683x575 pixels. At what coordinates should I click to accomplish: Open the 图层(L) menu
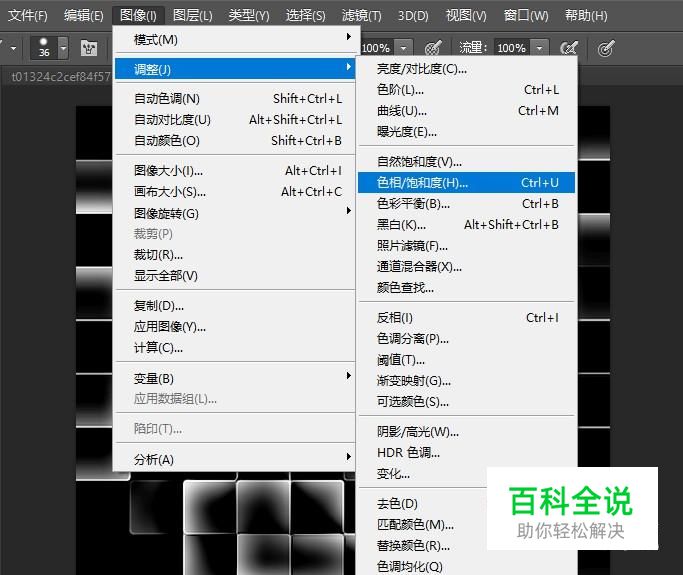coord(193,16)
